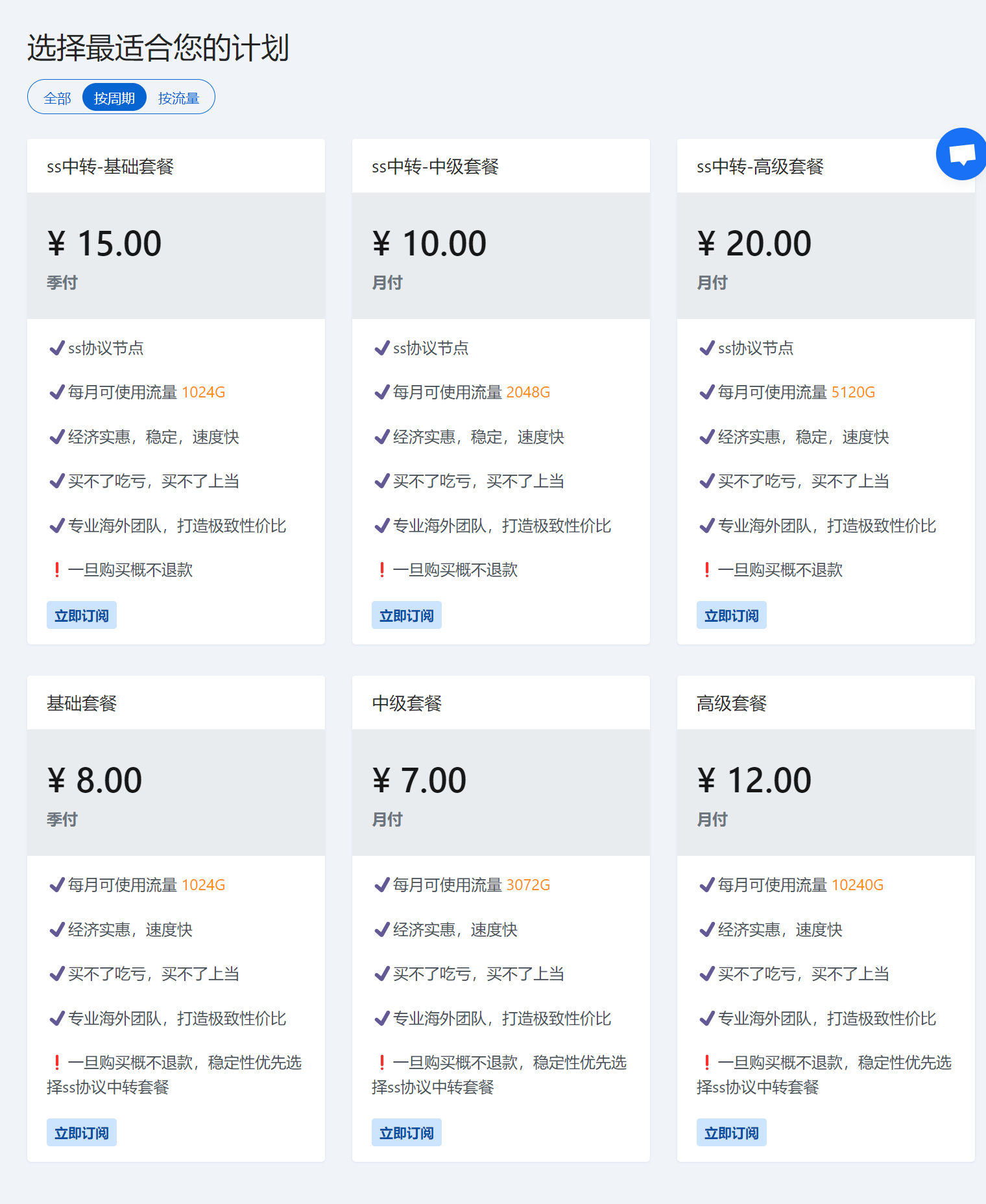The height and width of the screenshot is (1204, 986).
Task: Click checkmark next to 每月可使用流量 5120G
Action: 707,392
